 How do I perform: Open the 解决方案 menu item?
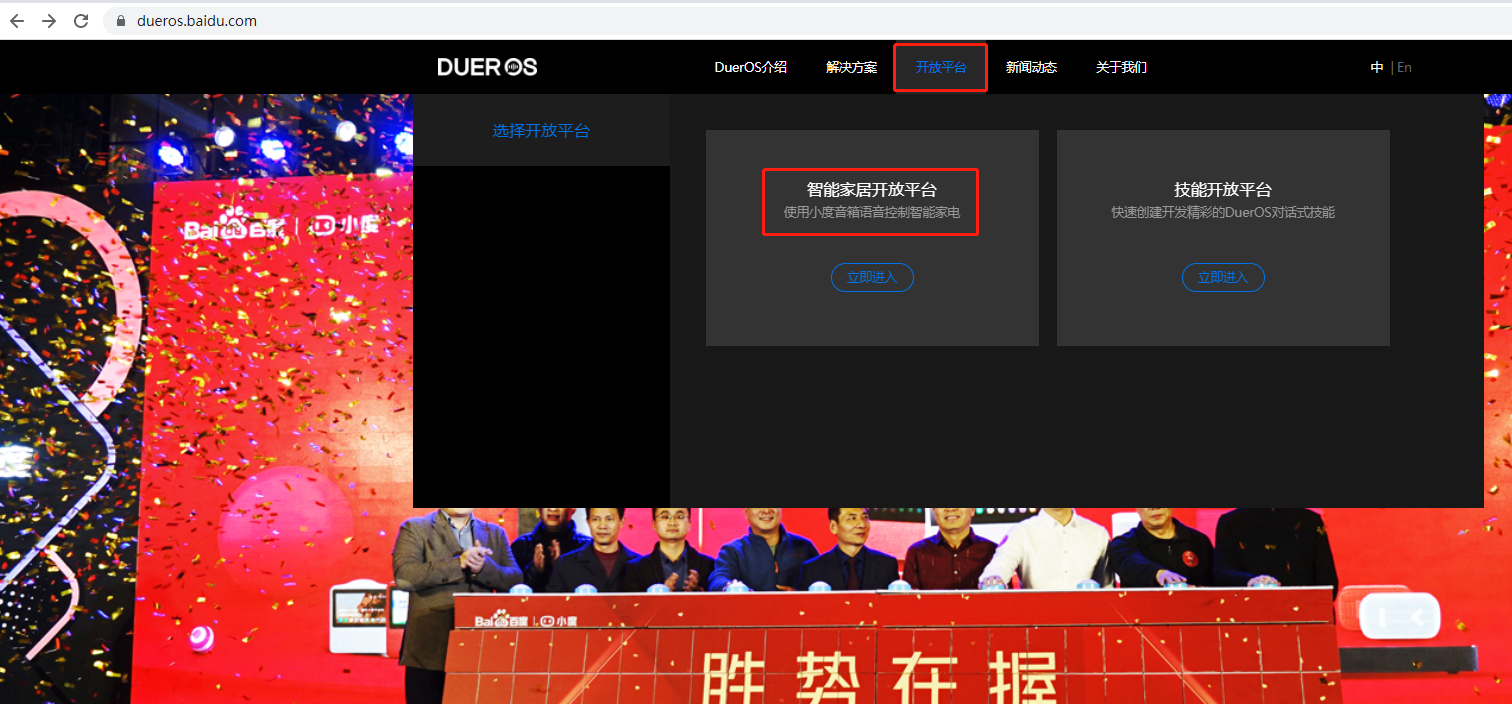tap(851, 67)
